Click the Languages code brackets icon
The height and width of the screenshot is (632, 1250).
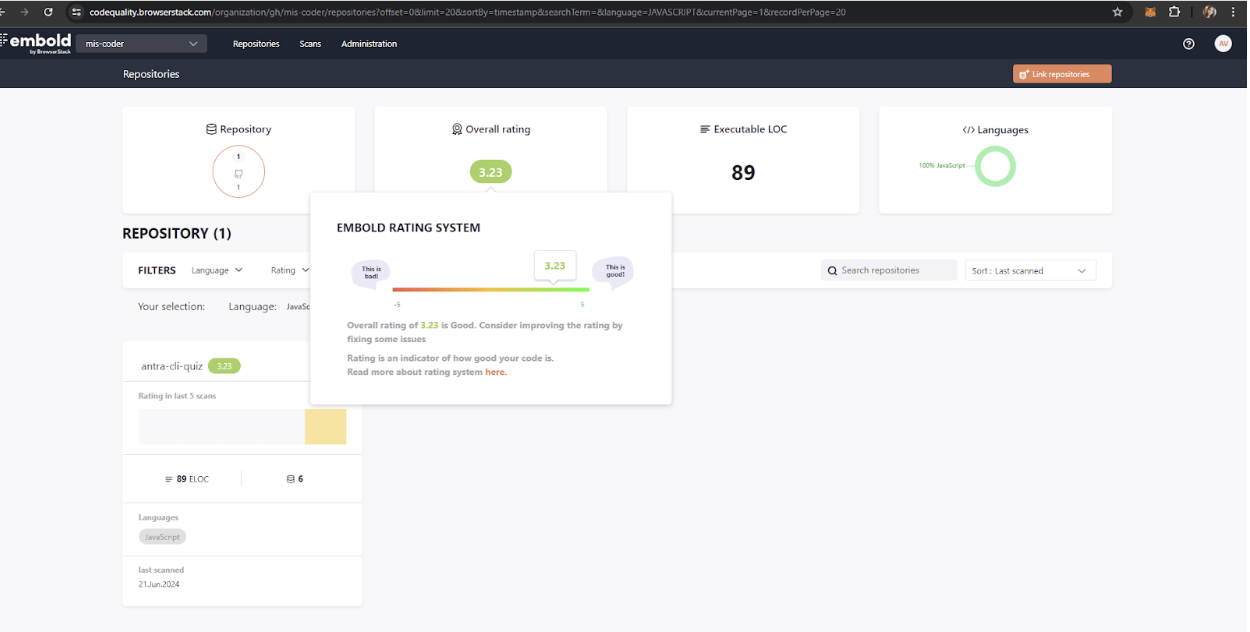click(x=968, y=130)
